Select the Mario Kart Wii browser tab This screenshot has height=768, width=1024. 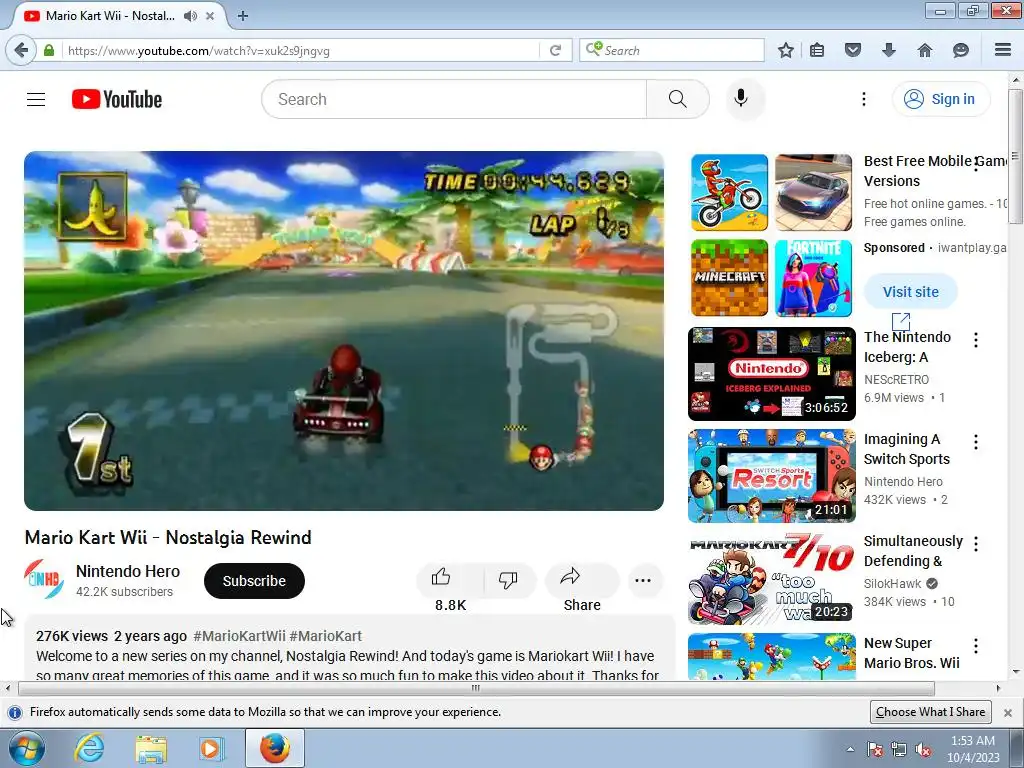pyautogui.click(x=110, y=16)
